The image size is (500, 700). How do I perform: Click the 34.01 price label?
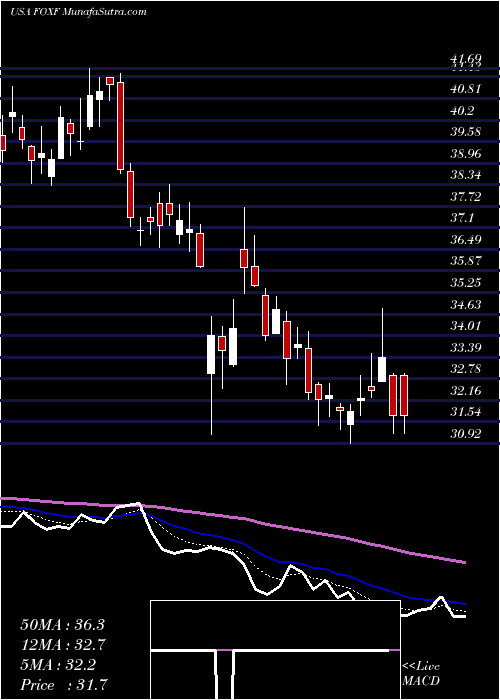466,326
